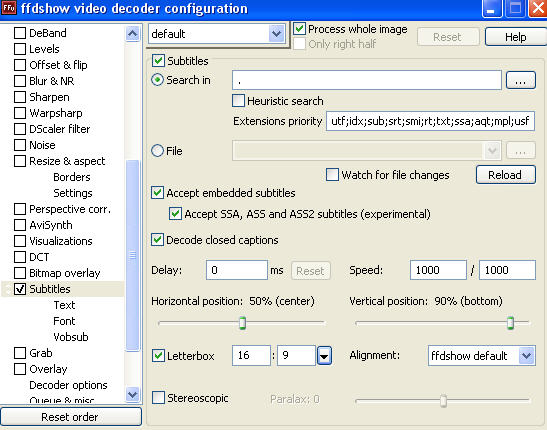The height and width of the screenshot is (430, 547).
Task: Uncheck the Letterbox checkbox
Action: point(158,356)
